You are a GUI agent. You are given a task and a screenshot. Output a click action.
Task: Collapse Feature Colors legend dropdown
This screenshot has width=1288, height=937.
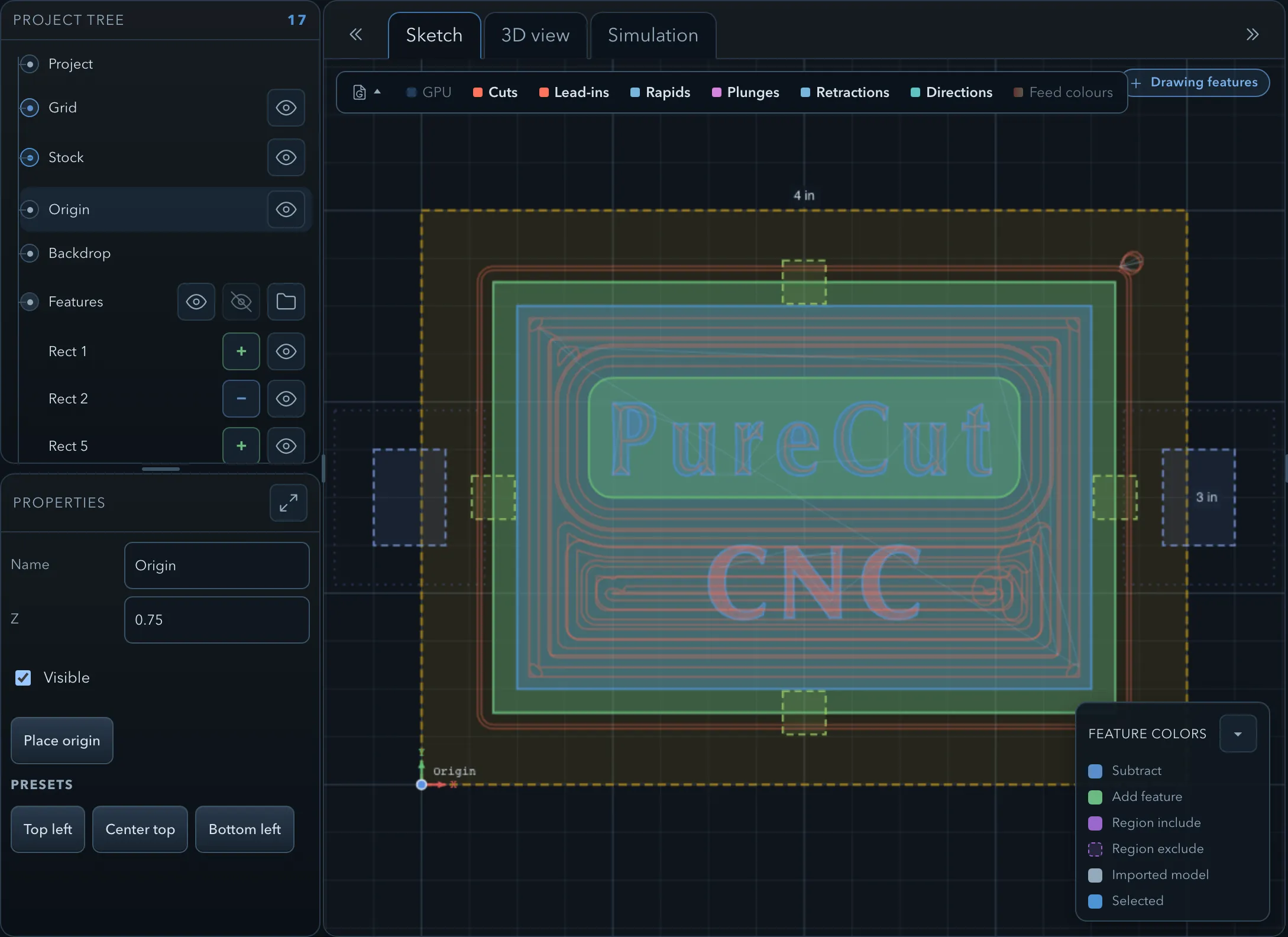[1238, 734]
